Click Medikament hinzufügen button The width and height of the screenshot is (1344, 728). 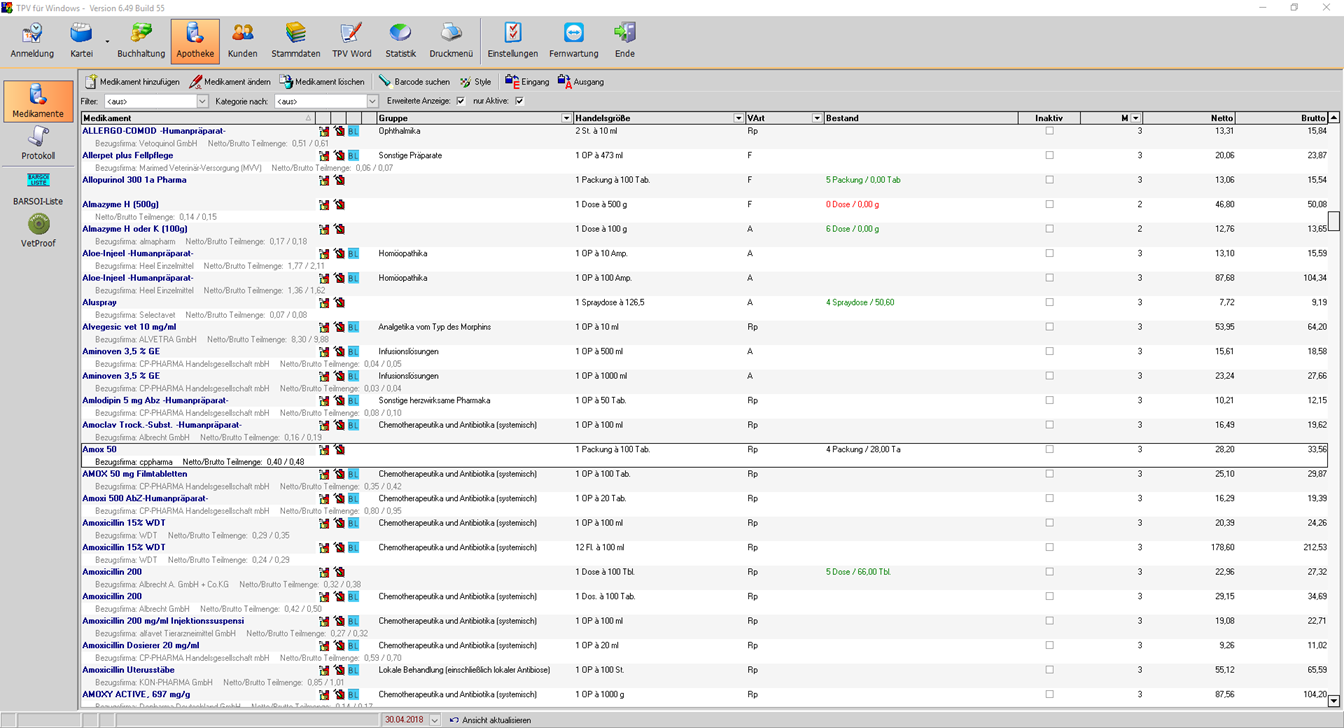[x=132, y=82]
